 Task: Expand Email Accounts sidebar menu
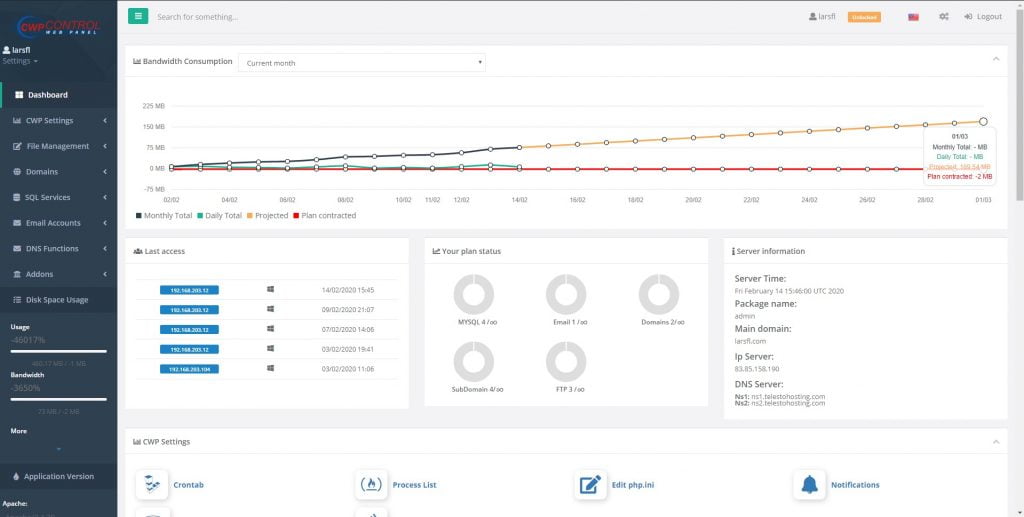click(59, 223)
